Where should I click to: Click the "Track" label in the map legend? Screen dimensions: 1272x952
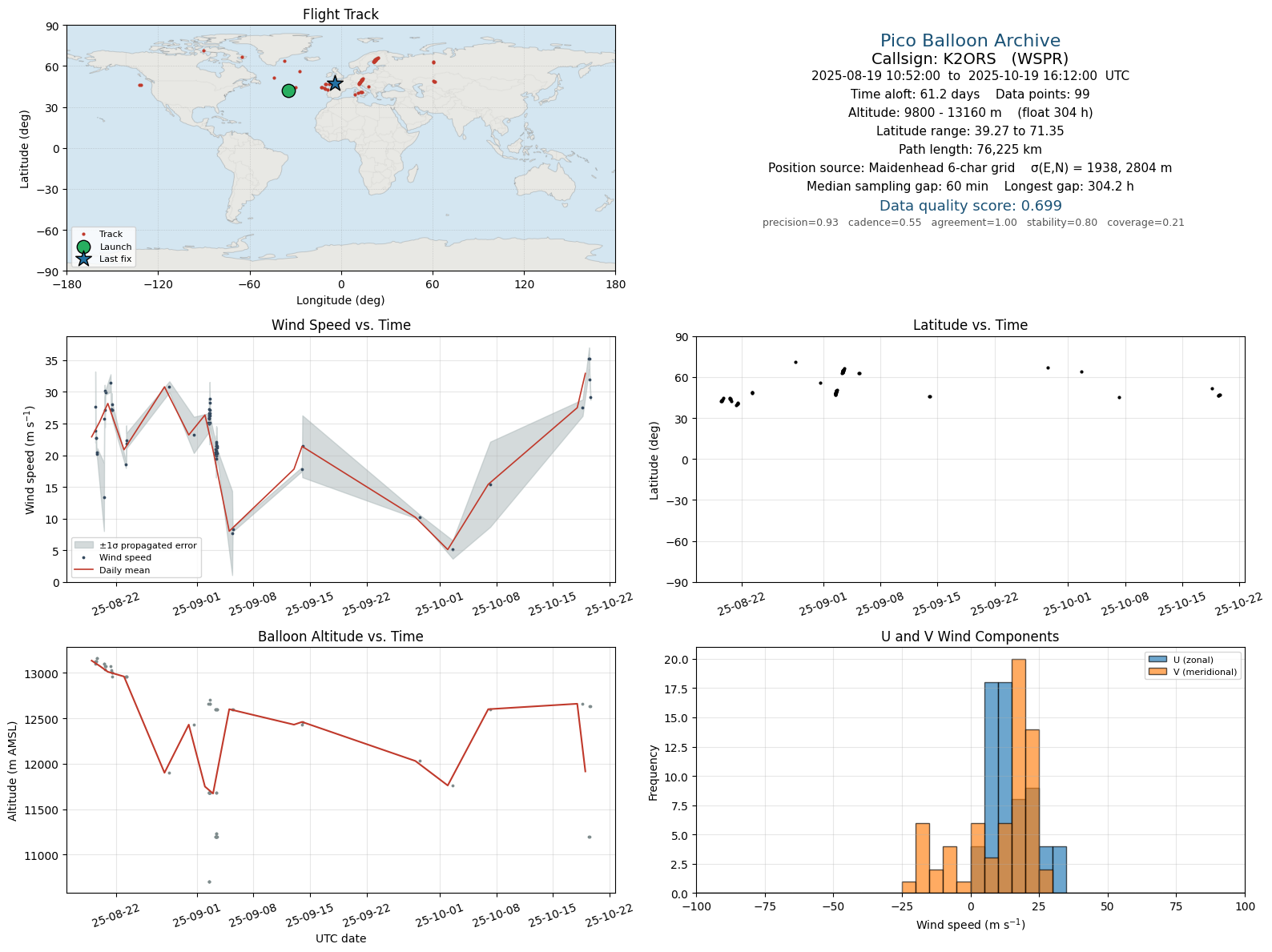pos(111,235)
